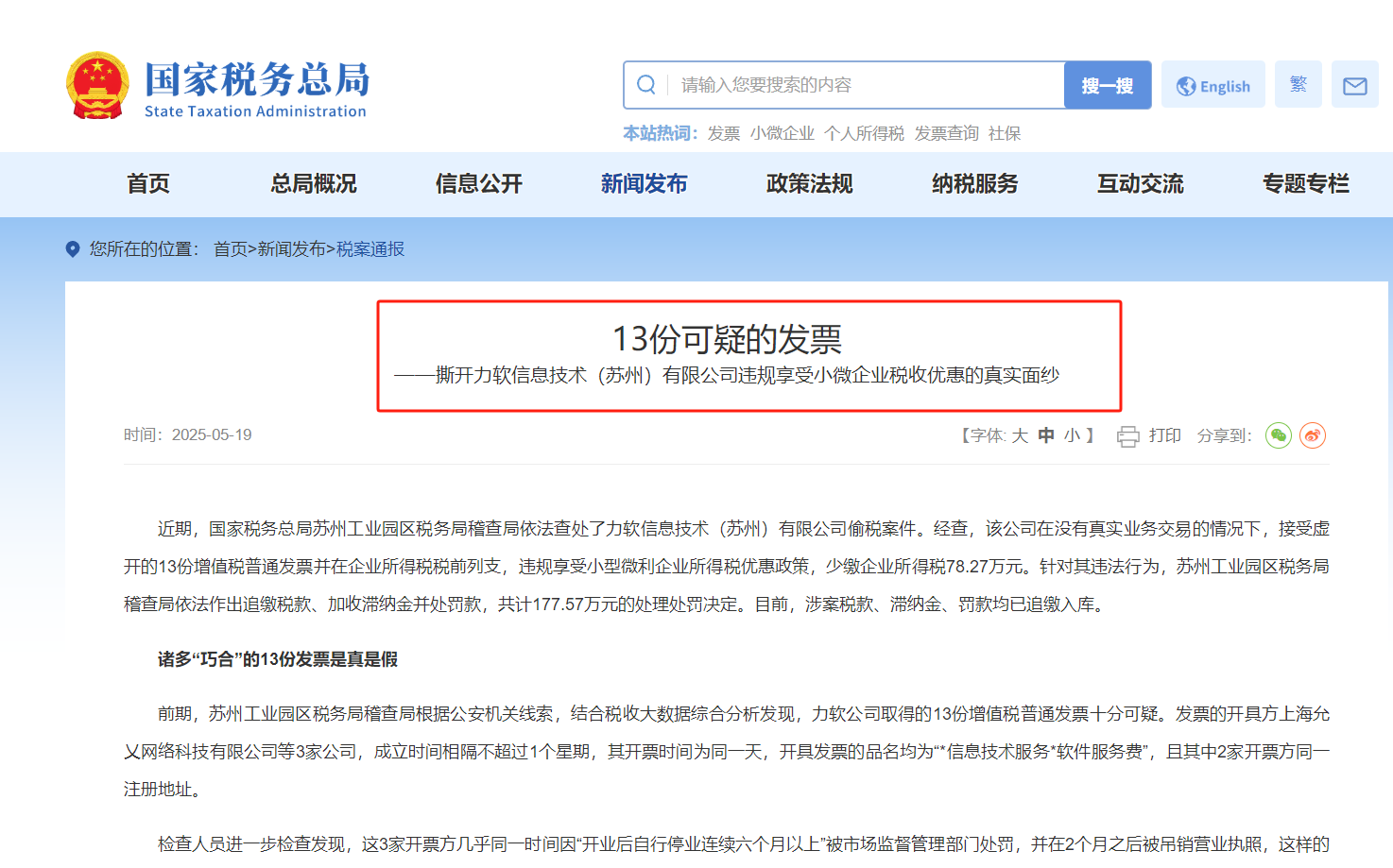Click the article subtitle about 力软信息技术
The image size is (1393, 868).
coord(727,376)
